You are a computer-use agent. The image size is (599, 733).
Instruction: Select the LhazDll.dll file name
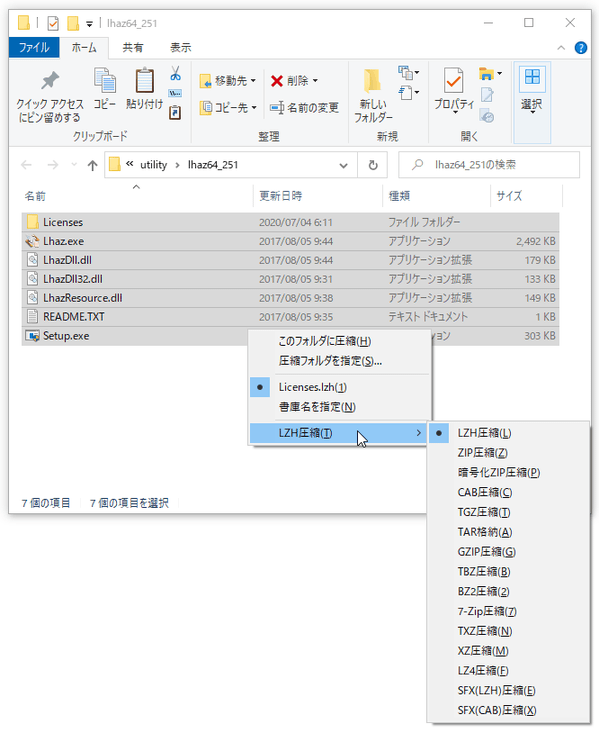pyautogui.click(x=67, y=260)
